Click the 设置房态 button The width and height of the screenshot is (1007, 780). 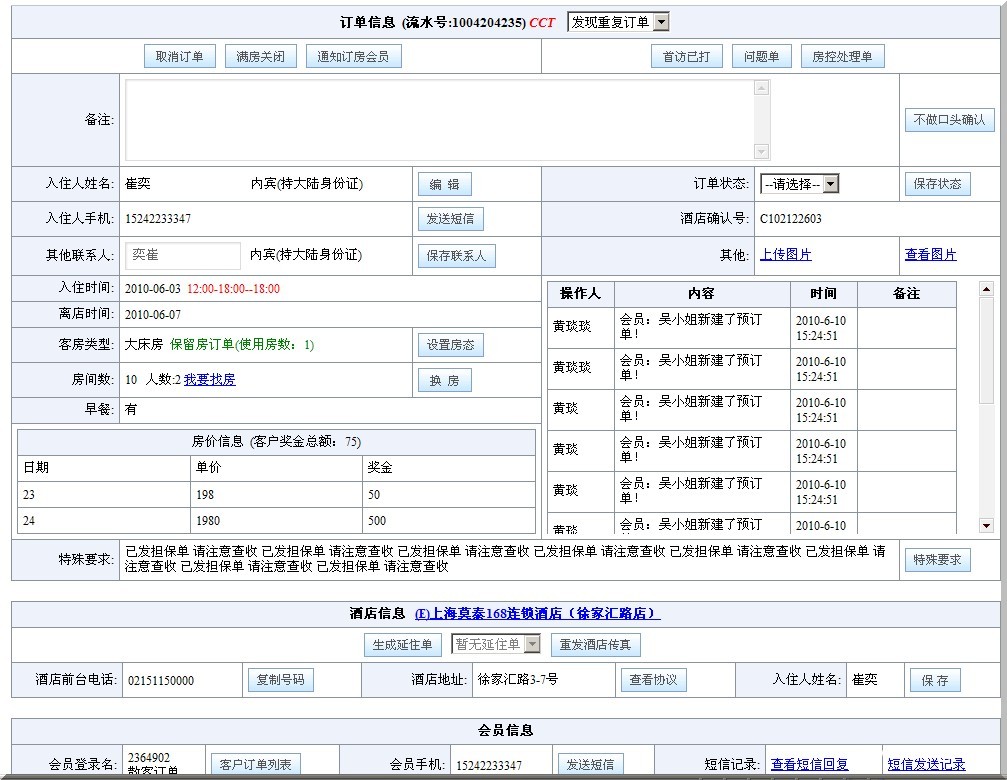click(450, 345)
